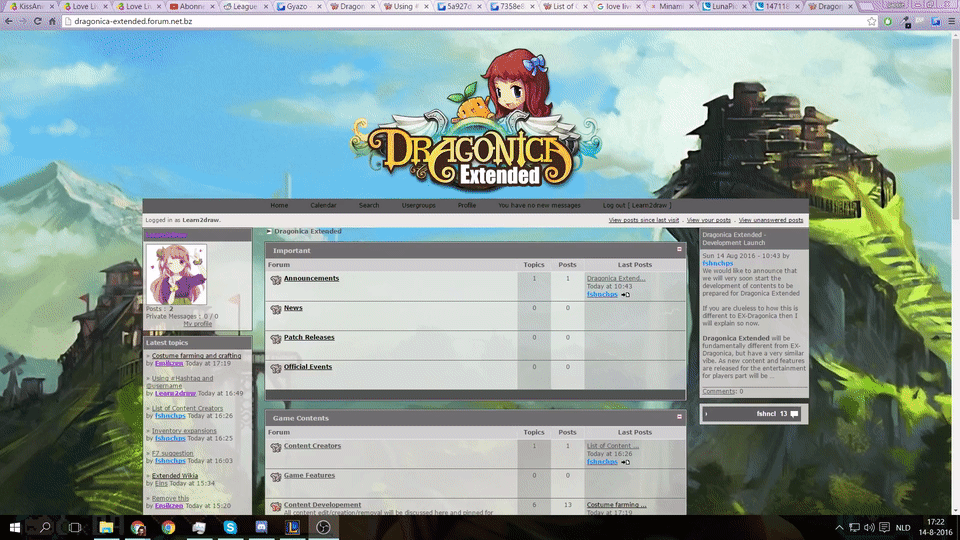Viewport: 960px width, 540px height.
Task: Open Skype from the taskbar
Action: coord(230,527)
